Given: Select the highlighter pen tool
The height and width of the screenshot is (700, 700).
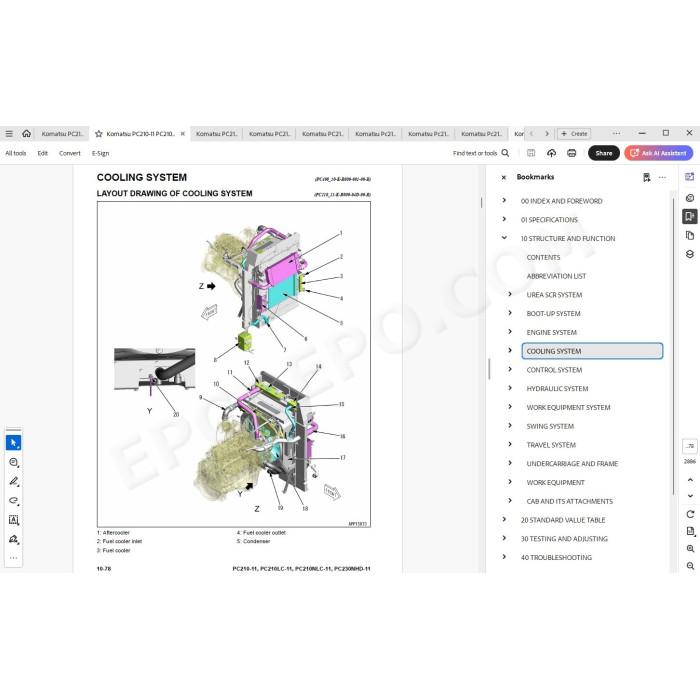Looking at the screenshot, I should (13, 481).
